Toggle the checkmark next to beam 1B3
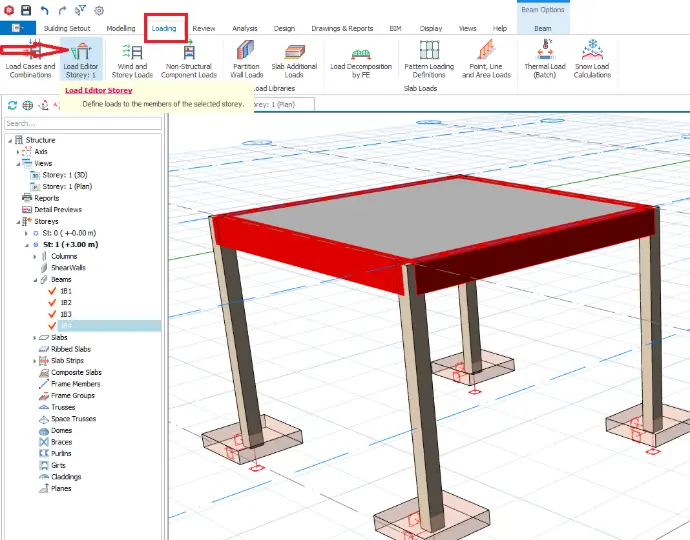 coord(52,314)
